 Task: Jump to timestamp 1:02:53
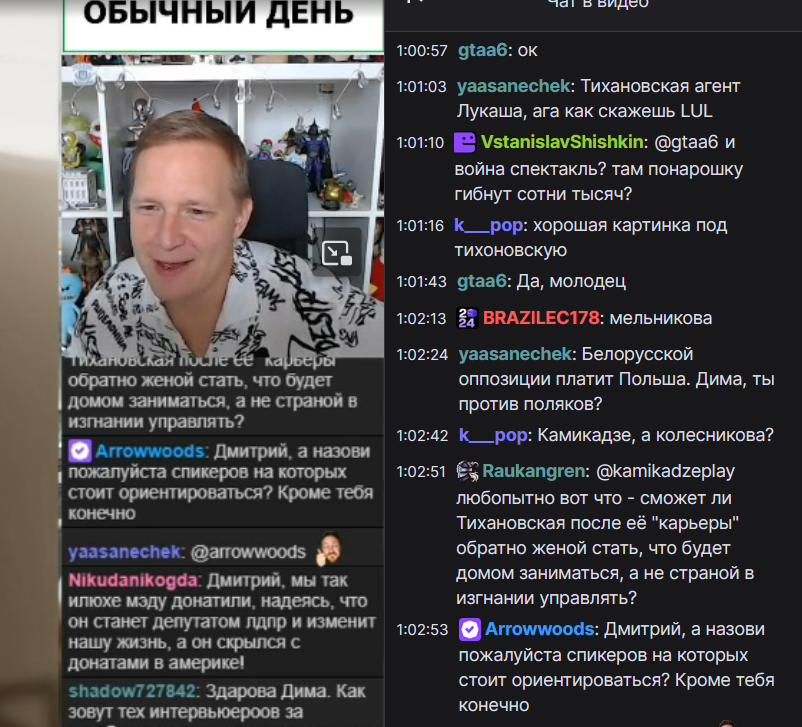(422, 630)
